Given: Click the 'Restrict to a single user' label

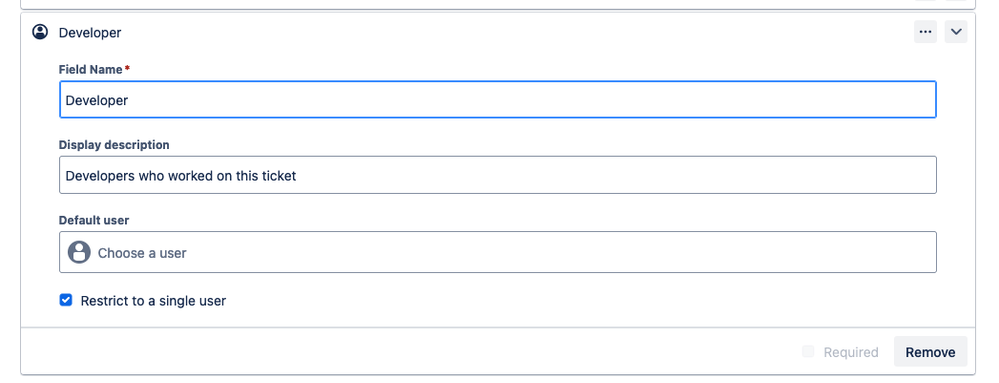Looking at the screenshot, I should [x=153, y=301].
